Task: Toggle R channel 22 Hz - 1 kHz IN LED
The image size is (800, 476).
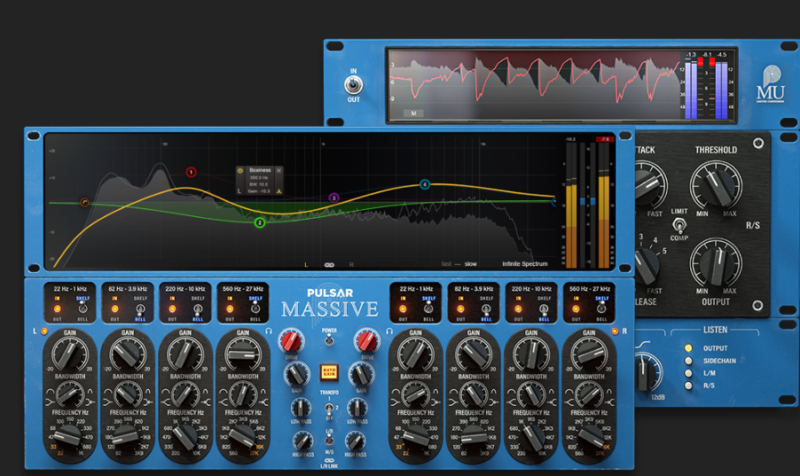Action: [x=403, y=309]
